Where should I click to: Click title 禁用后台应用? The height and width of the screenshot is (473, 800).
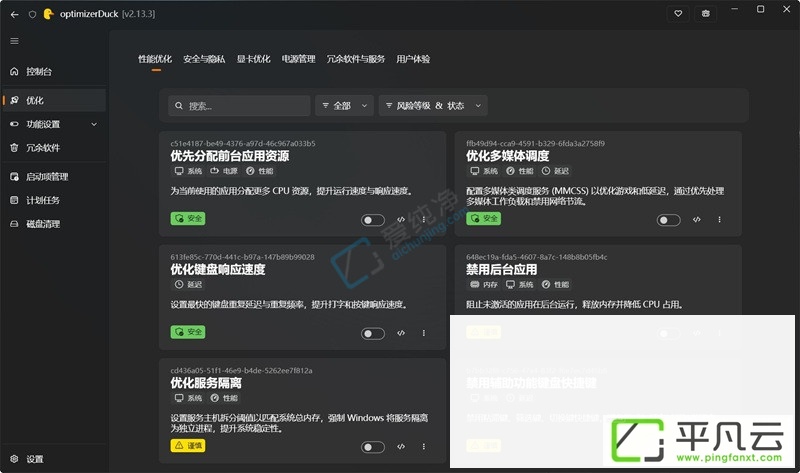(x=502, y=269)
